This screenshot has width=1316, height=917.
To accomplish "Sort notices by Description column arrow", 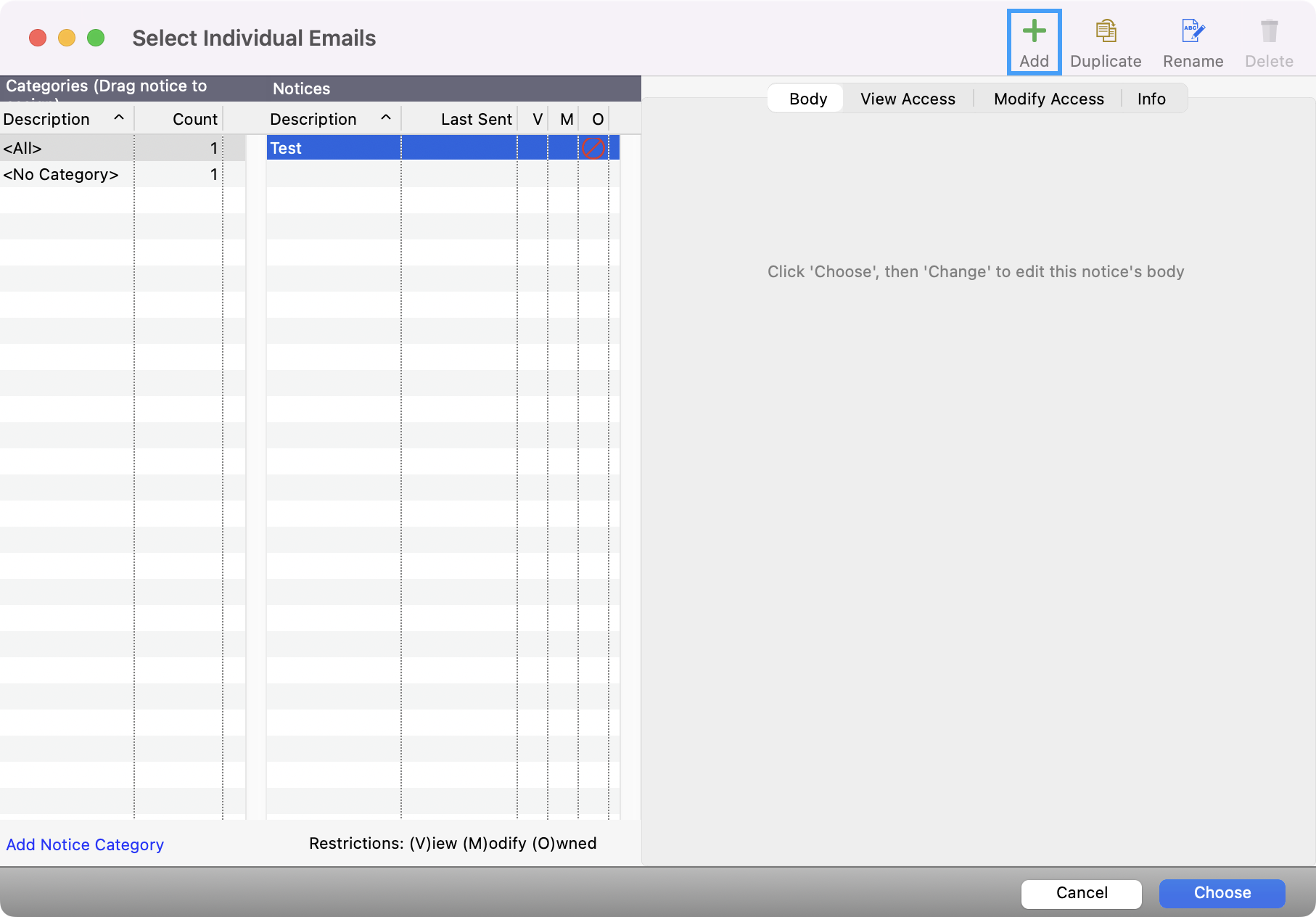I will click(386, 118).
